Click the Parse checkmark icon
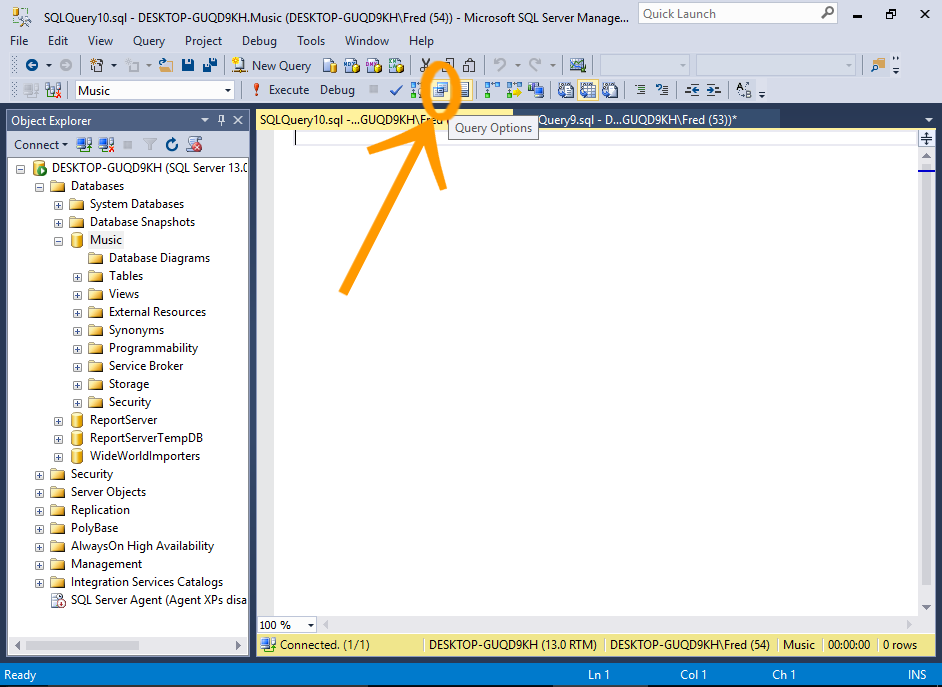This screenshot has width=942, height=687. click(x=396, y=90)
